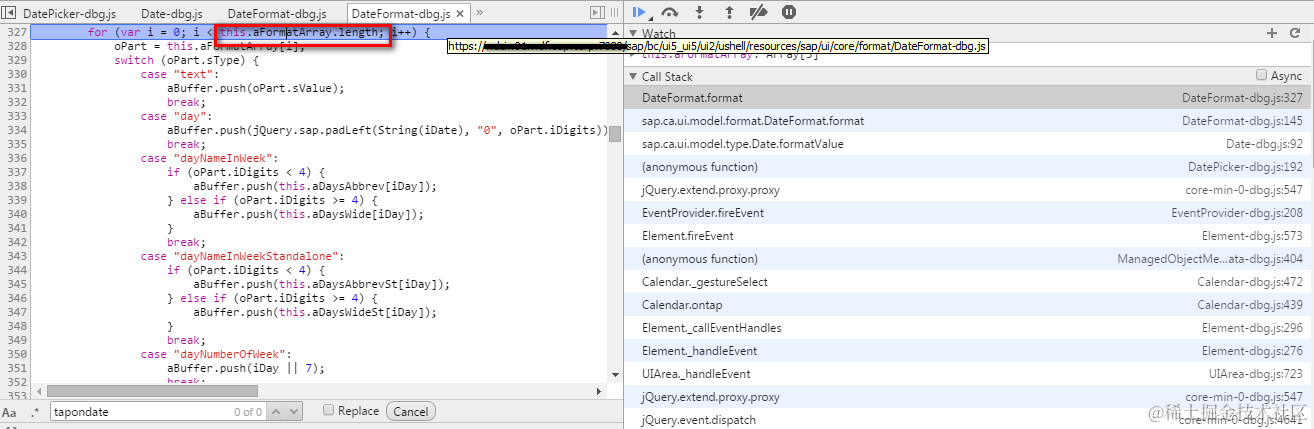Resume script execution
This screenshot has width=1314, height=429.
[641, 12]
